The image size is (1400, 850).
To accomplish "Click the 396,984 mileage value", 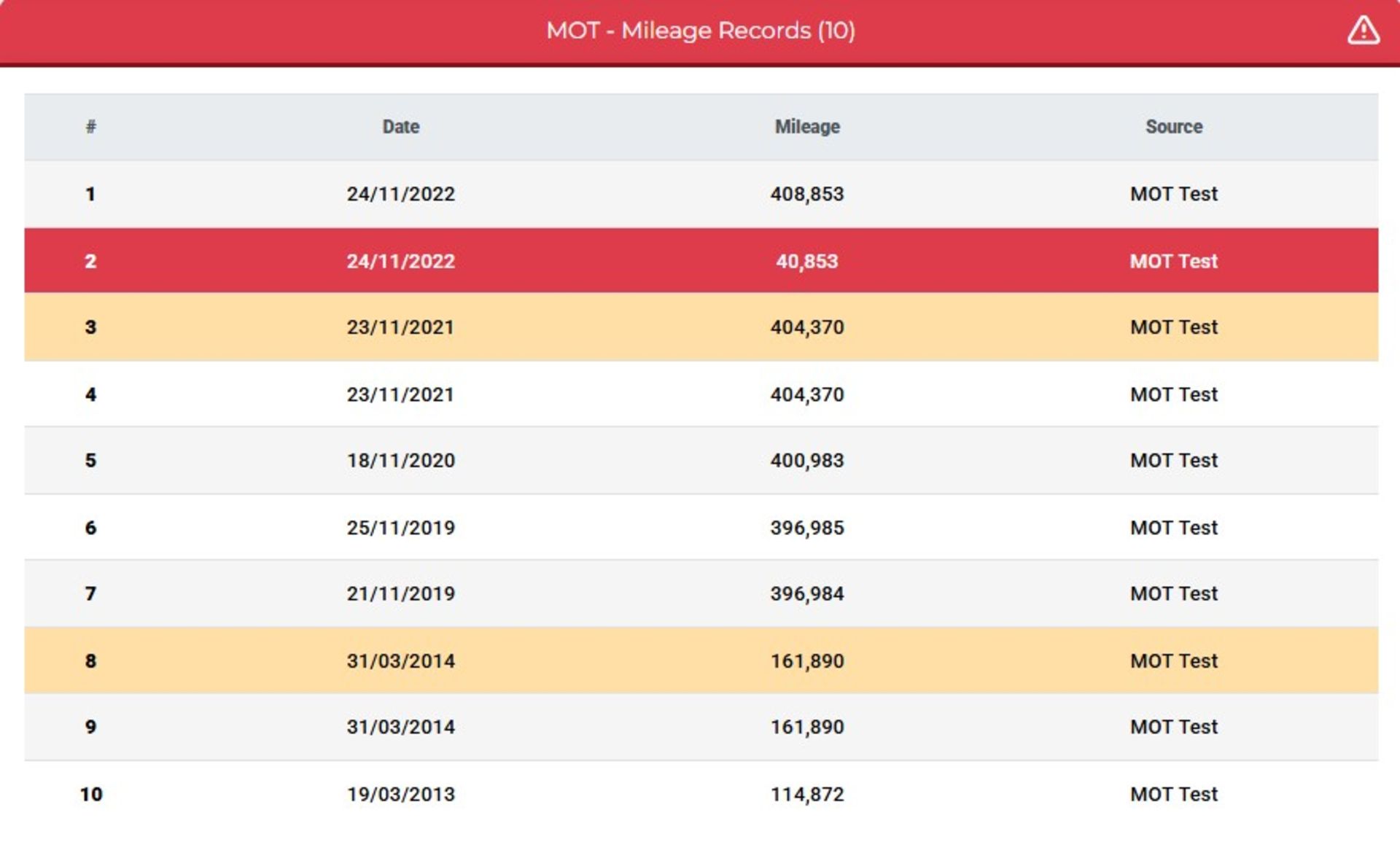I will click(x=806, y=594).
